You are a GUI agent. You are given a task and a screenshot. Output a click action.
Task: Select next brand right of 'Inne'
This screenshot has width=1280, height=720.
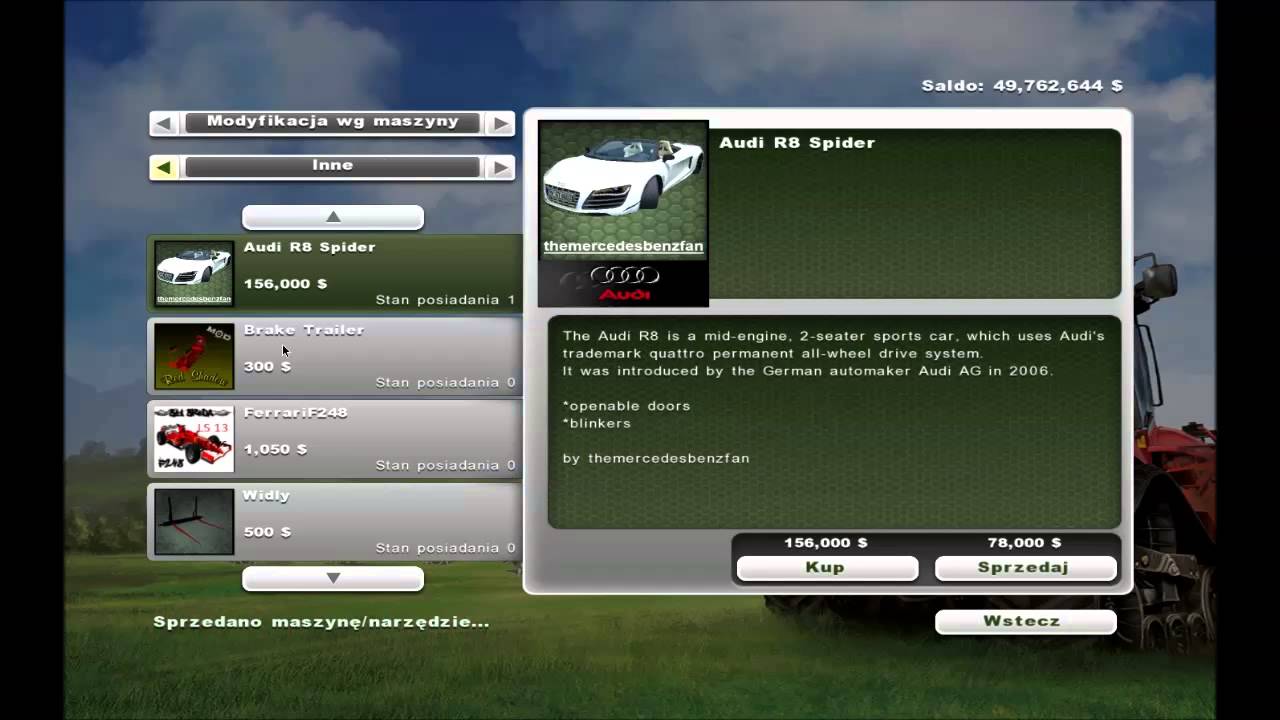(500, 167)
